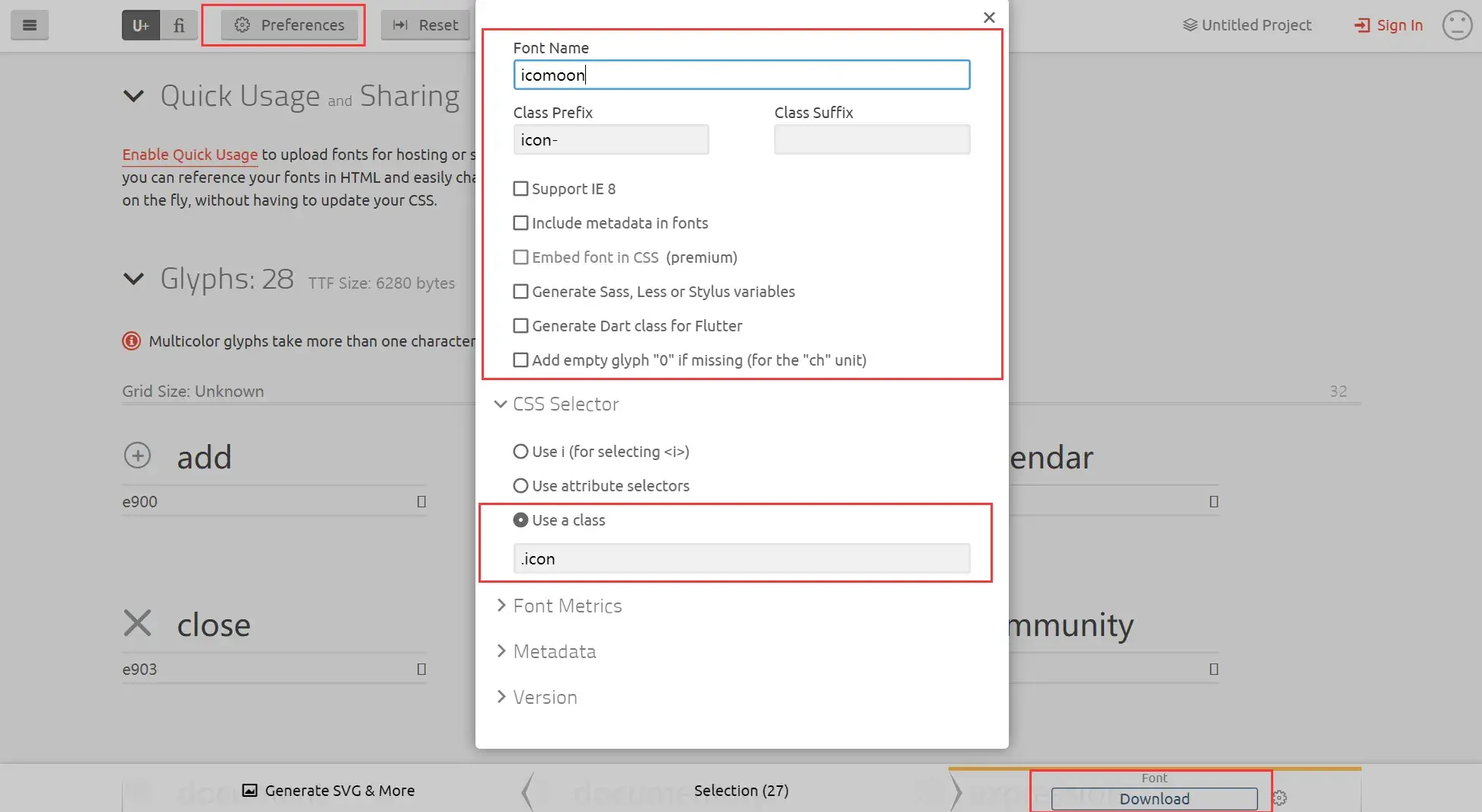Click the glyph character box beside e903
The height and width of the screenshot is (812, 1482).
(x=421, y=669)
